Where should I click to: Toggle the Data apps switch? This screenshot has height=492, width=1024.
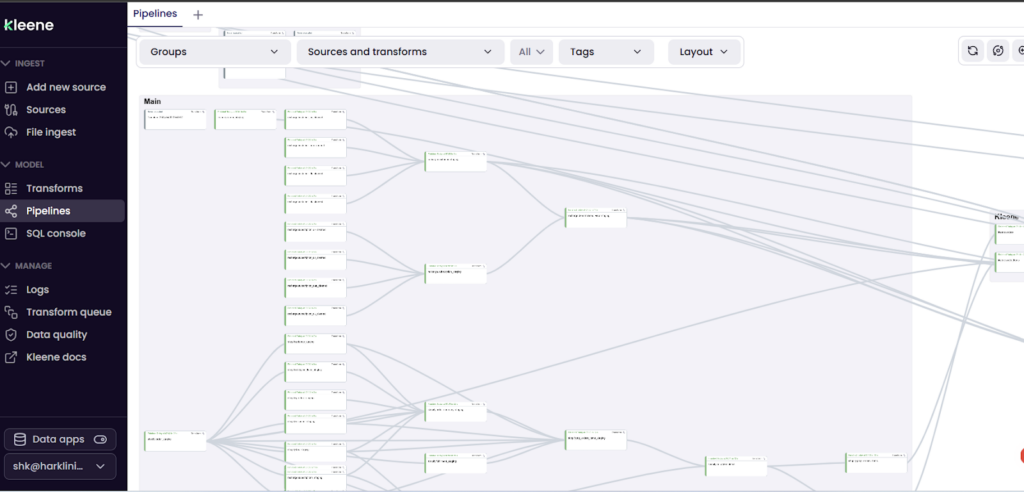pos(100,439)
